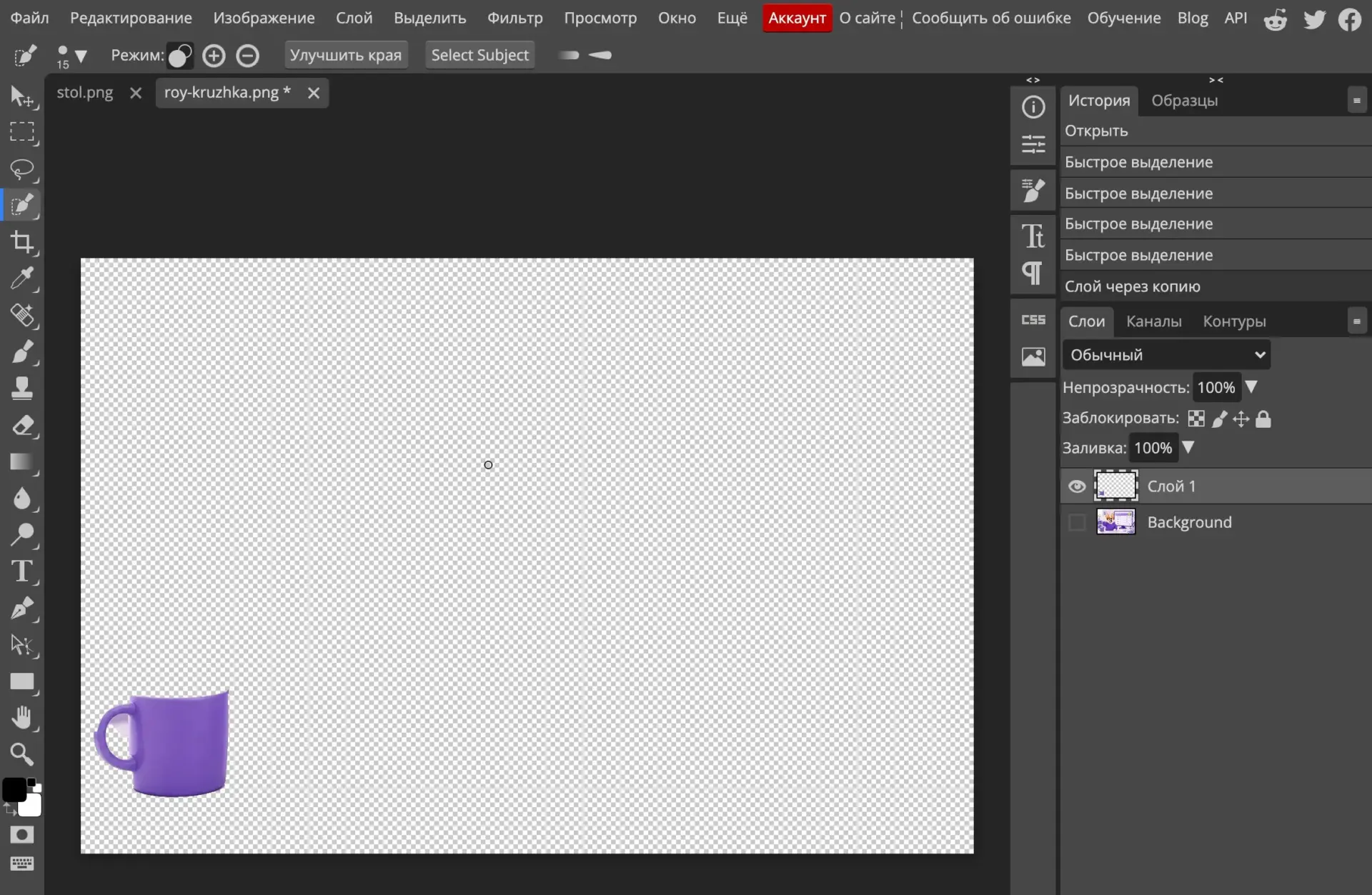
Task: Open the Изображение menu
Action: [x=264, y=18]
